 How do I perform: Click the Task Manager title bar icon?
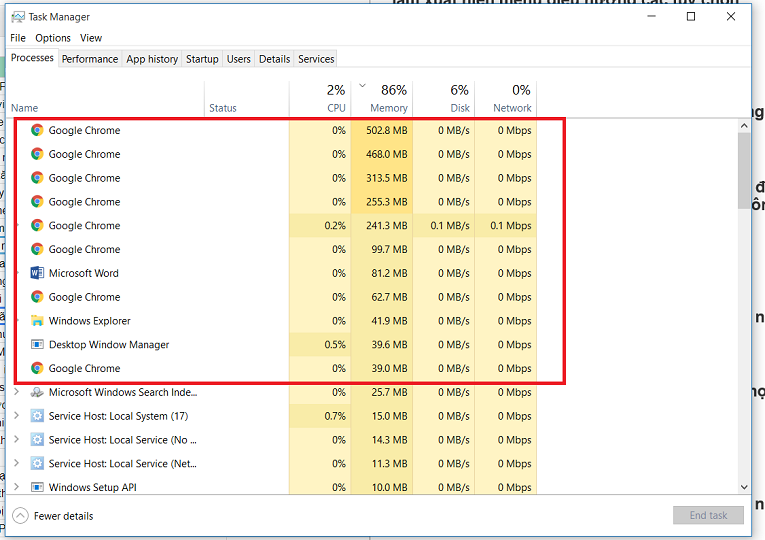(18, 17)
